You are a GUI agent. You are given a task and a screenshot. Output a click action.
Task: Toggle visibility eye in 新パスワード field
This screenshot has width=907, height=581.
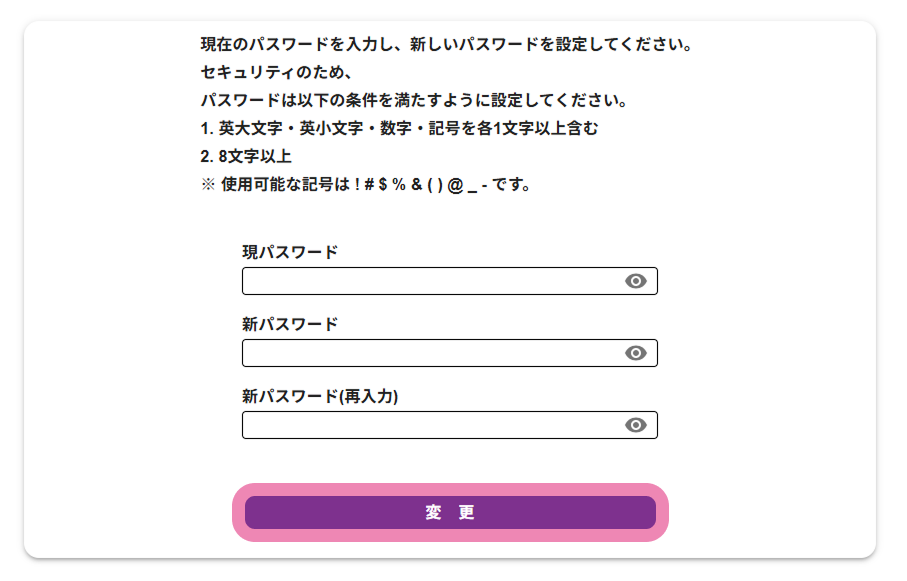point(636,353)
